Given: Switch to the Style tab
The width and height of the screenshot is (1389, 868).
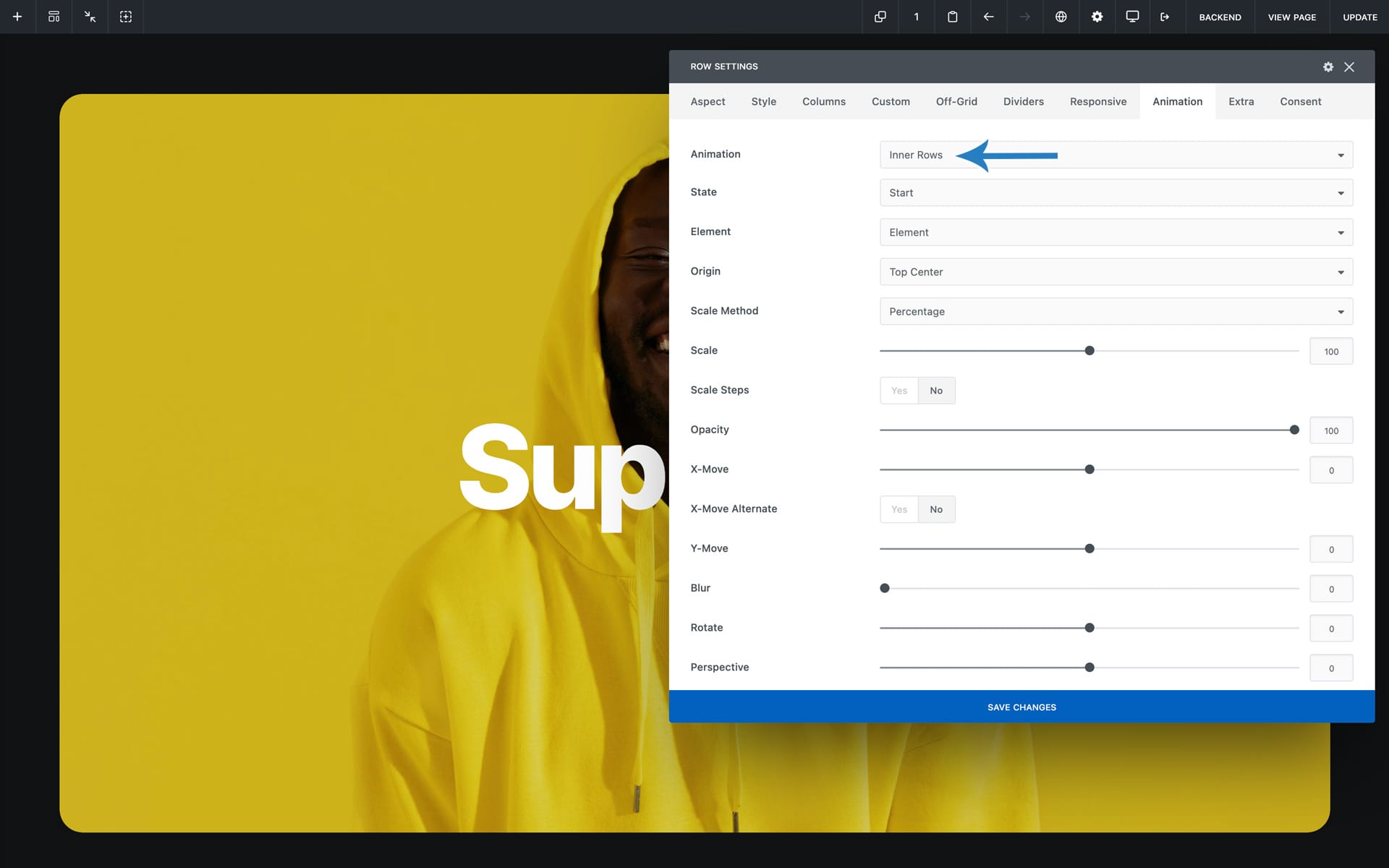Looking at the screenshot, I should pyautogui.click(x=763, y=101).
